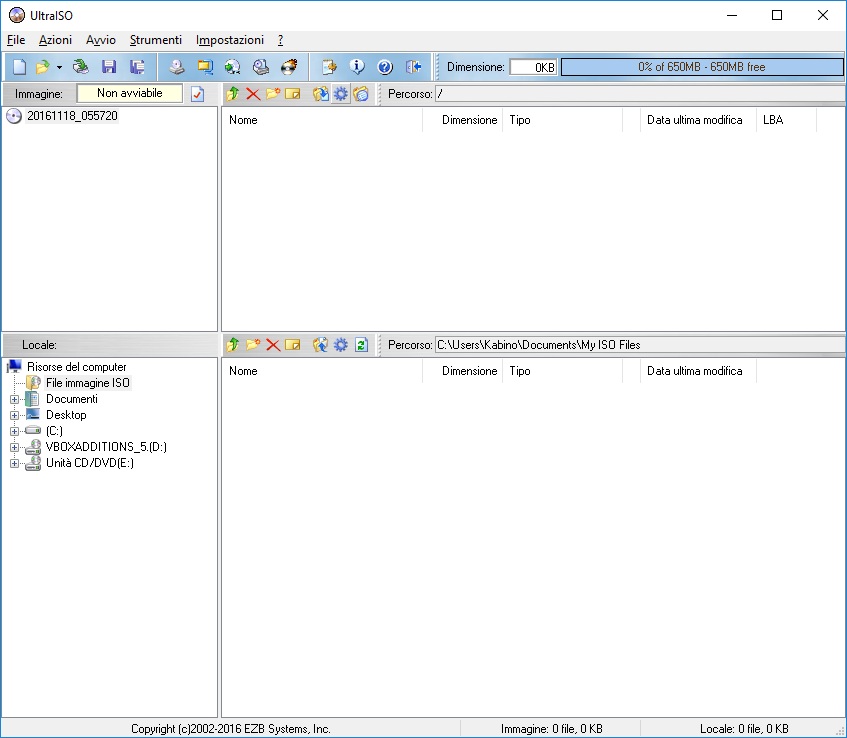Screen dimensions: 847x738
Task: Open the File menu
Action: (x=16, y=40)
